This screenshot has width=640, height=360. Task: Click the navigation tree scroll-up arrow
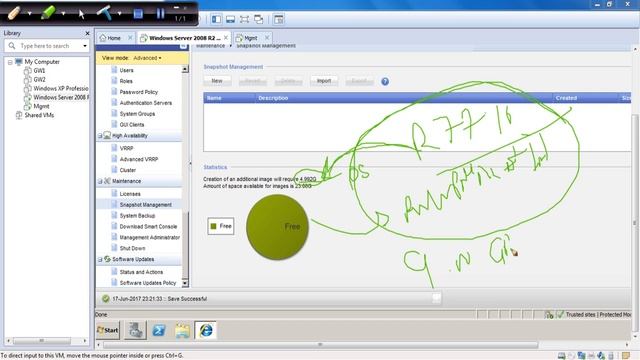(x=185, y=69)
